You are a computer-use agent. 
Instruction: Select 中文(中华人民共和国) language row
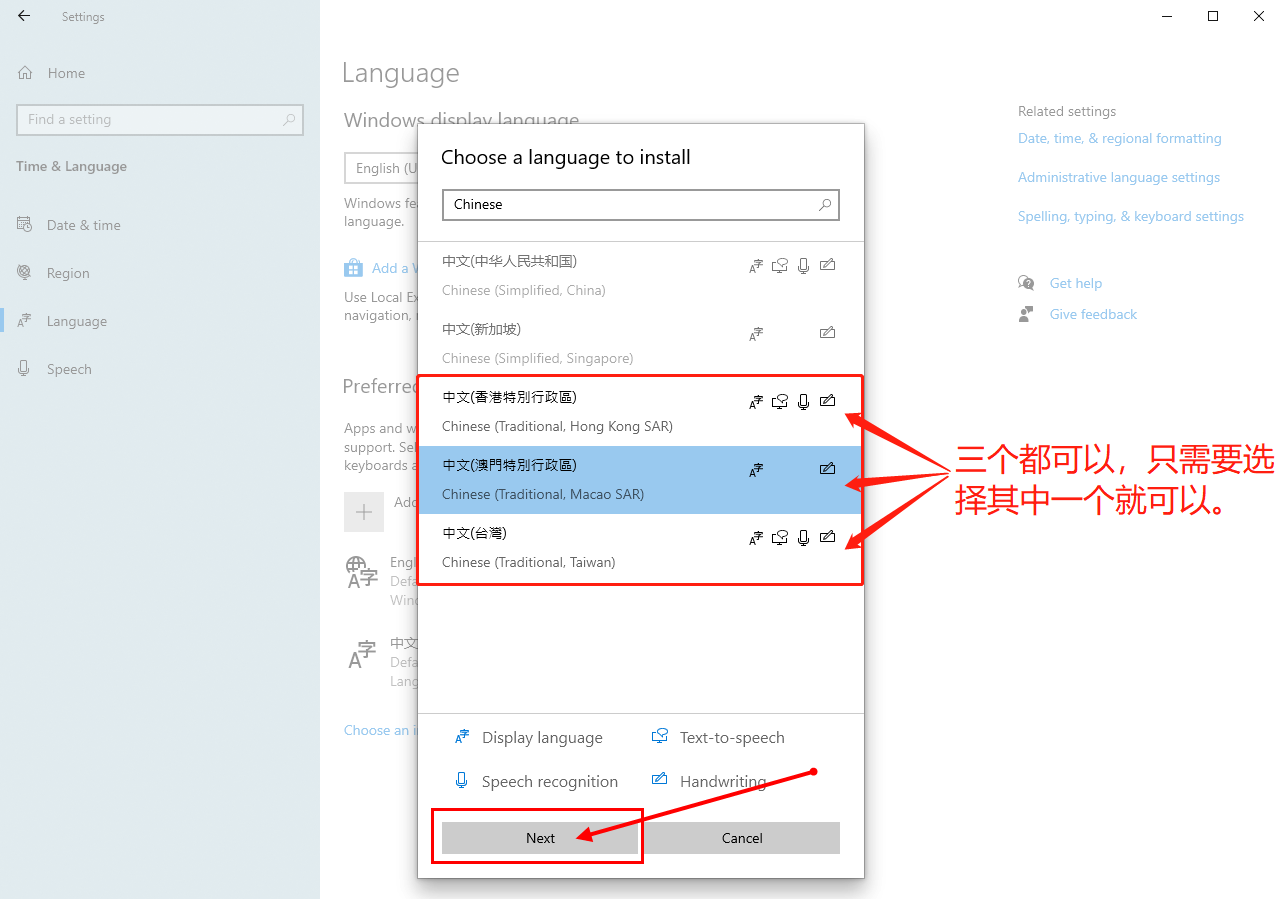tap(641, 276)
